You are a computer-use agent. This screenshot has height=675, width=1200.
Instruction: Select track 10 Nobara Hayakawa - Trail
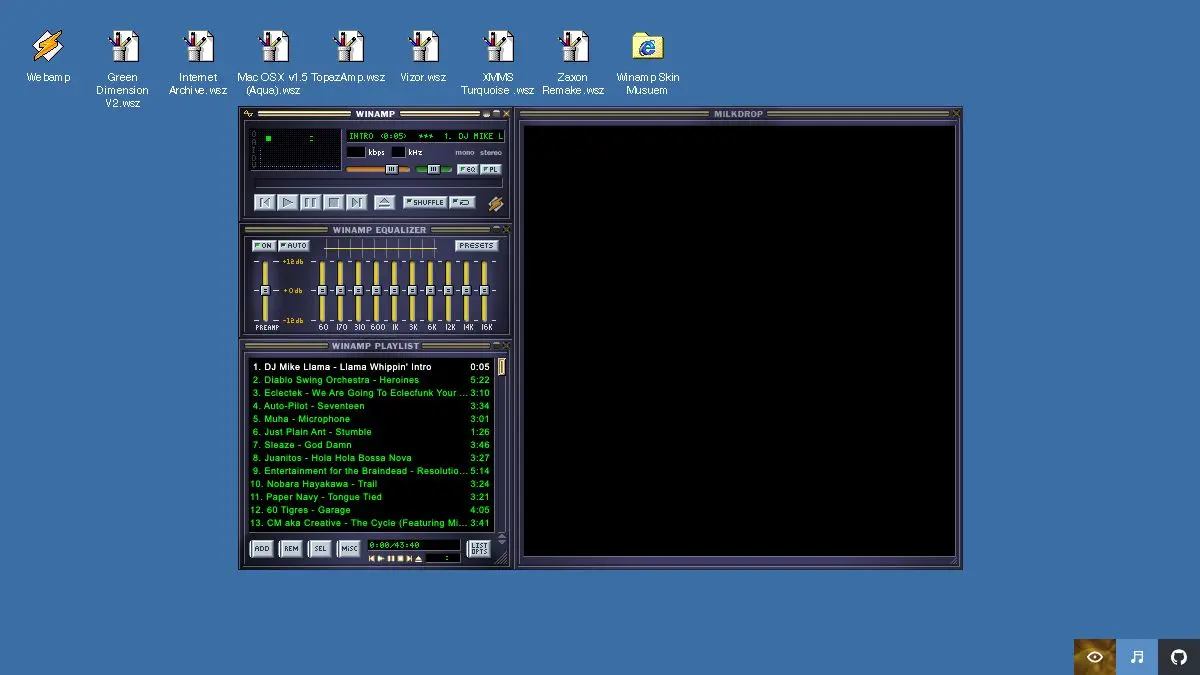click(x=371, y=484)
